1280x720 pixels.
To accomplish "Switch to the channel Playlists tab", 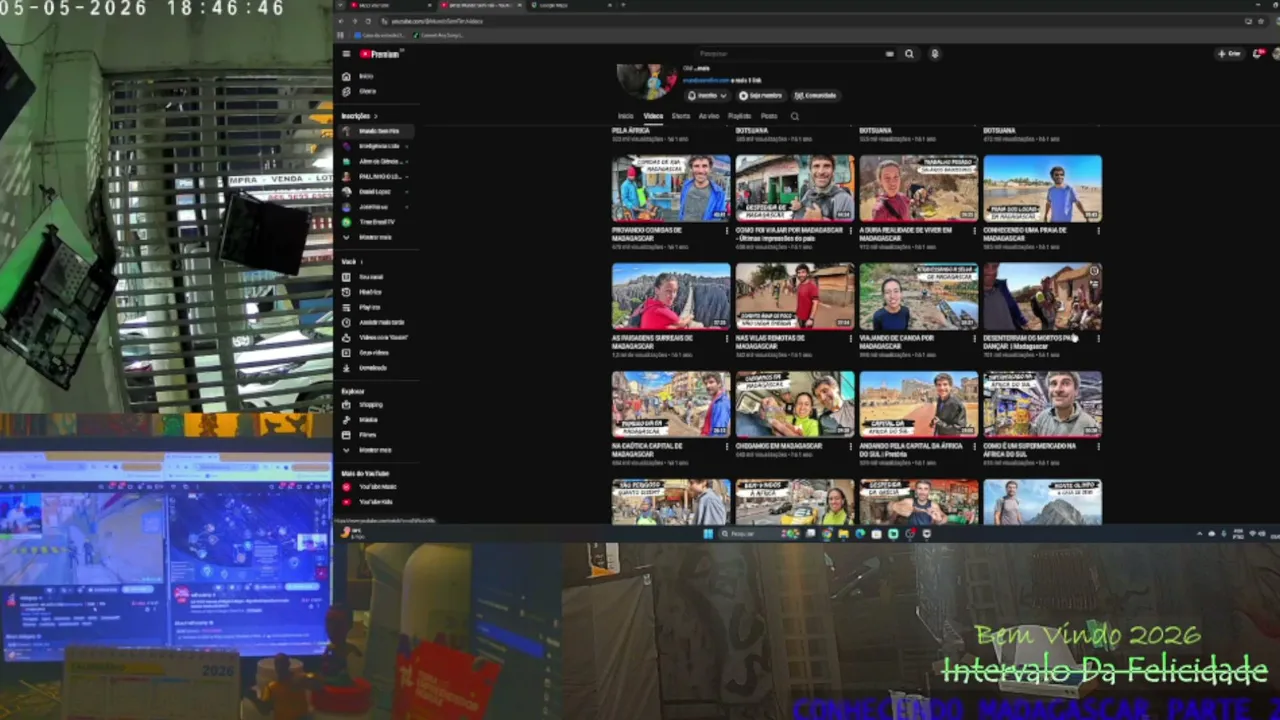I will pos(740,116).
